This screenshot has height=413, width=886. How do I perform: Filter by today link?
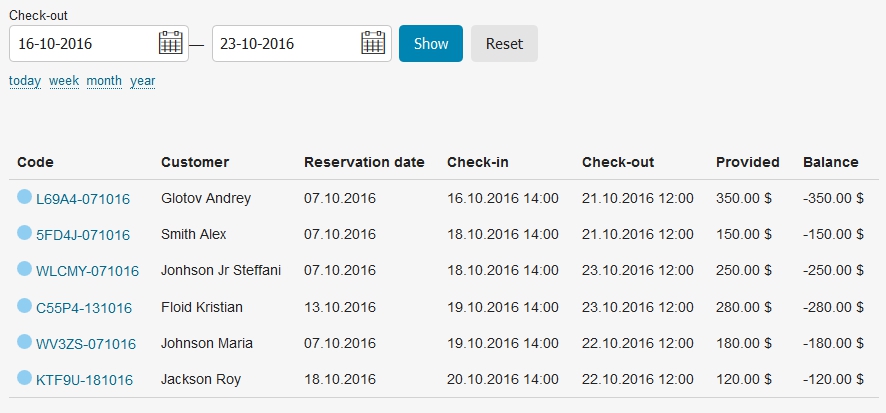point(25,81)
